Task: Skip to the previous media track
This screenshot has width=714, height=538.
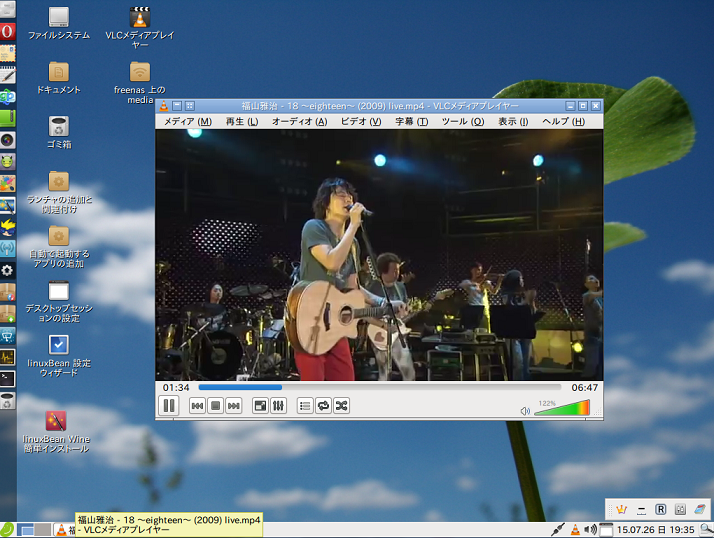Action: pos(197,405)
